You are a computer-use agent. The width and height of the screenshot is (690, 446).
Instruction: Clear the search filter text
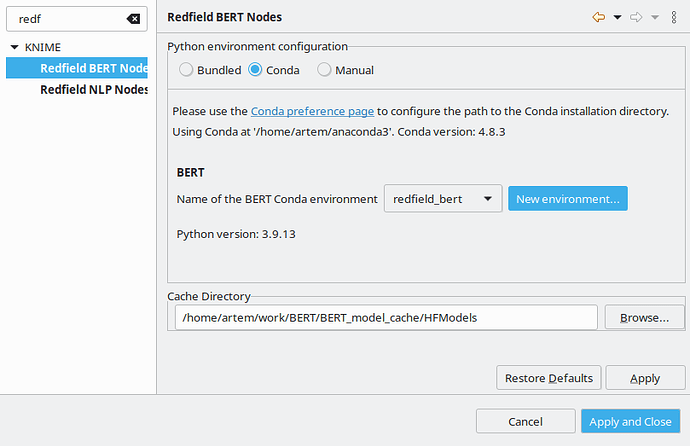tap(133, 19)
